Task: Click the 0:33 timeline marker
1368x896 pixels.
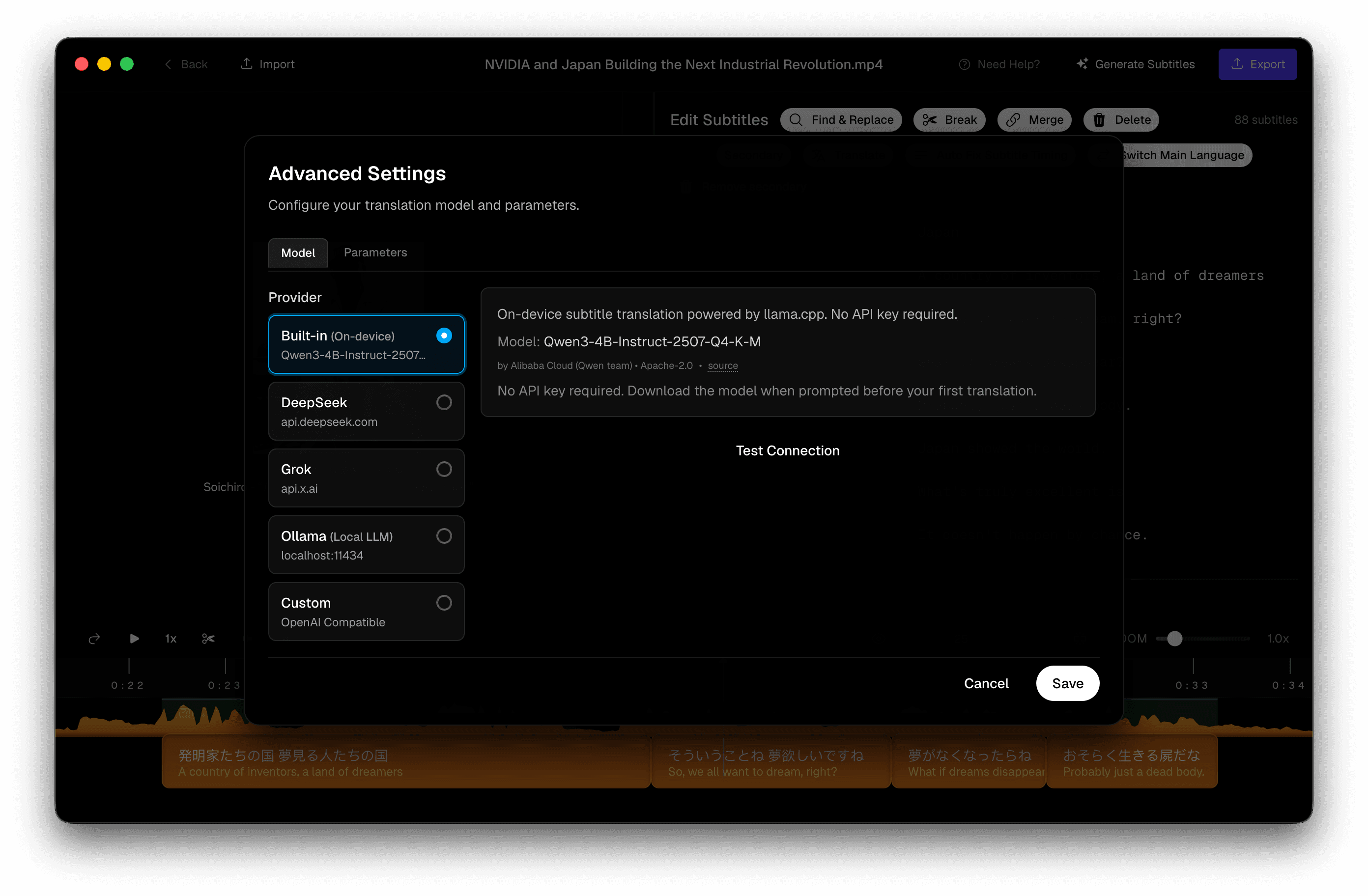Action: (1192, 685)
